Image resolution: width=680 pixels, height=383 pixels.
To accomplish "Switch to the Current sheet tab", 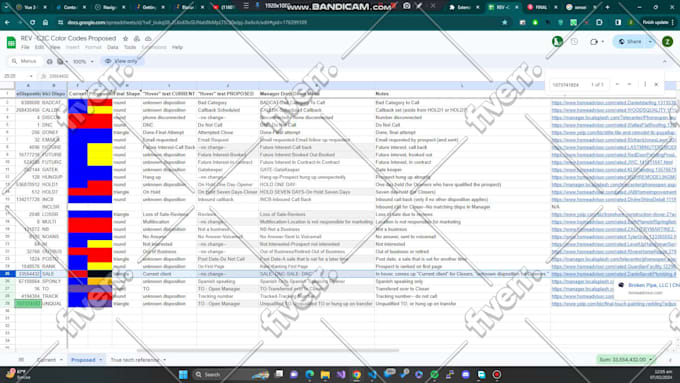I will point(46,360).
